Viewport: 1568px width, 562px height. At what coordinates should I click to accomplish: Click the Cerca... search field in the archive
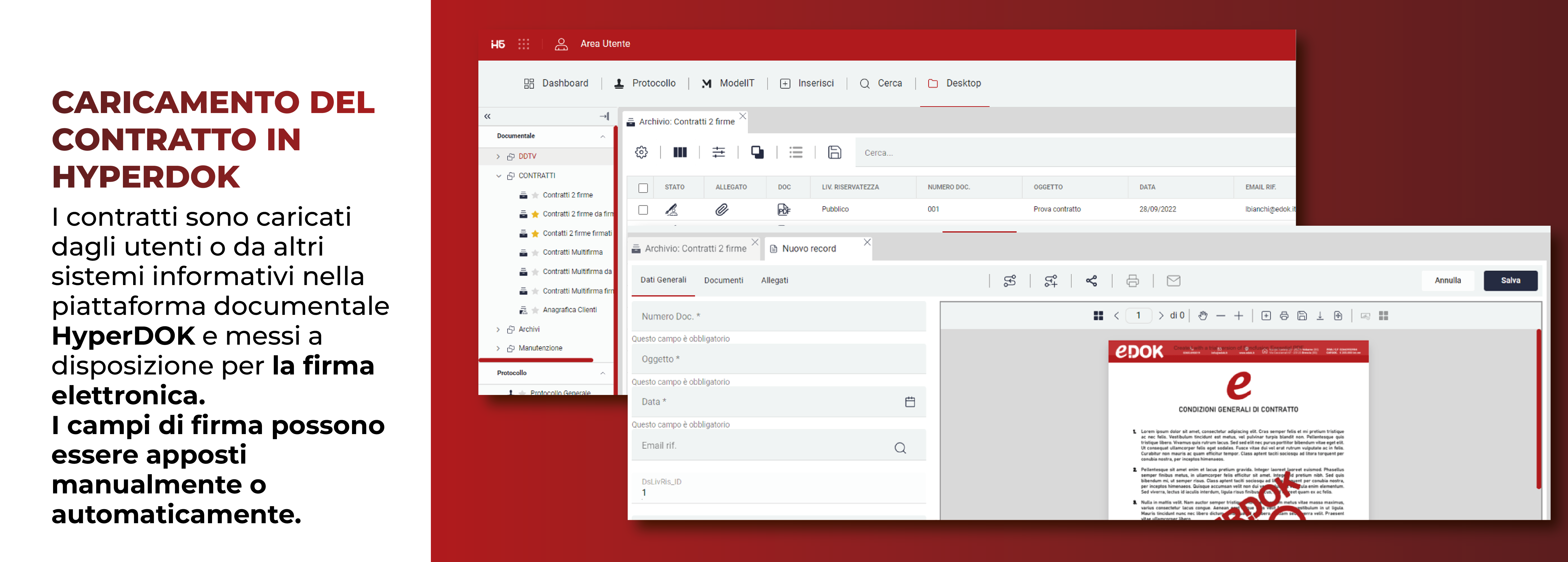click(1075, 153)
